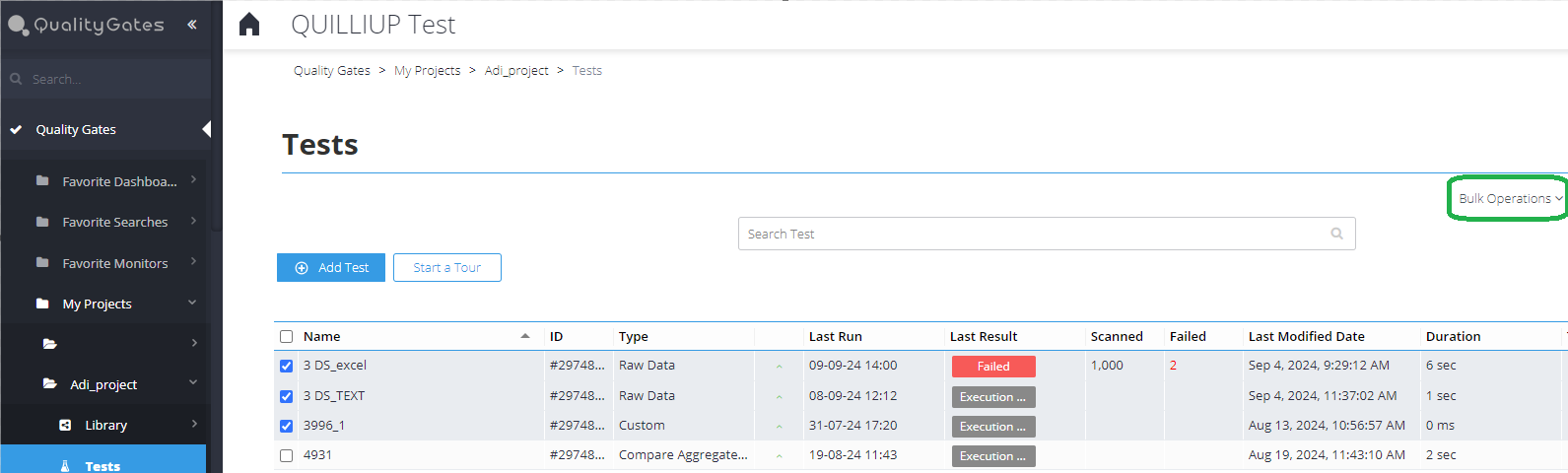The image size is (1568, 473).
Task: Click Execution badge in 4931 row
Action: pos(993,456)
